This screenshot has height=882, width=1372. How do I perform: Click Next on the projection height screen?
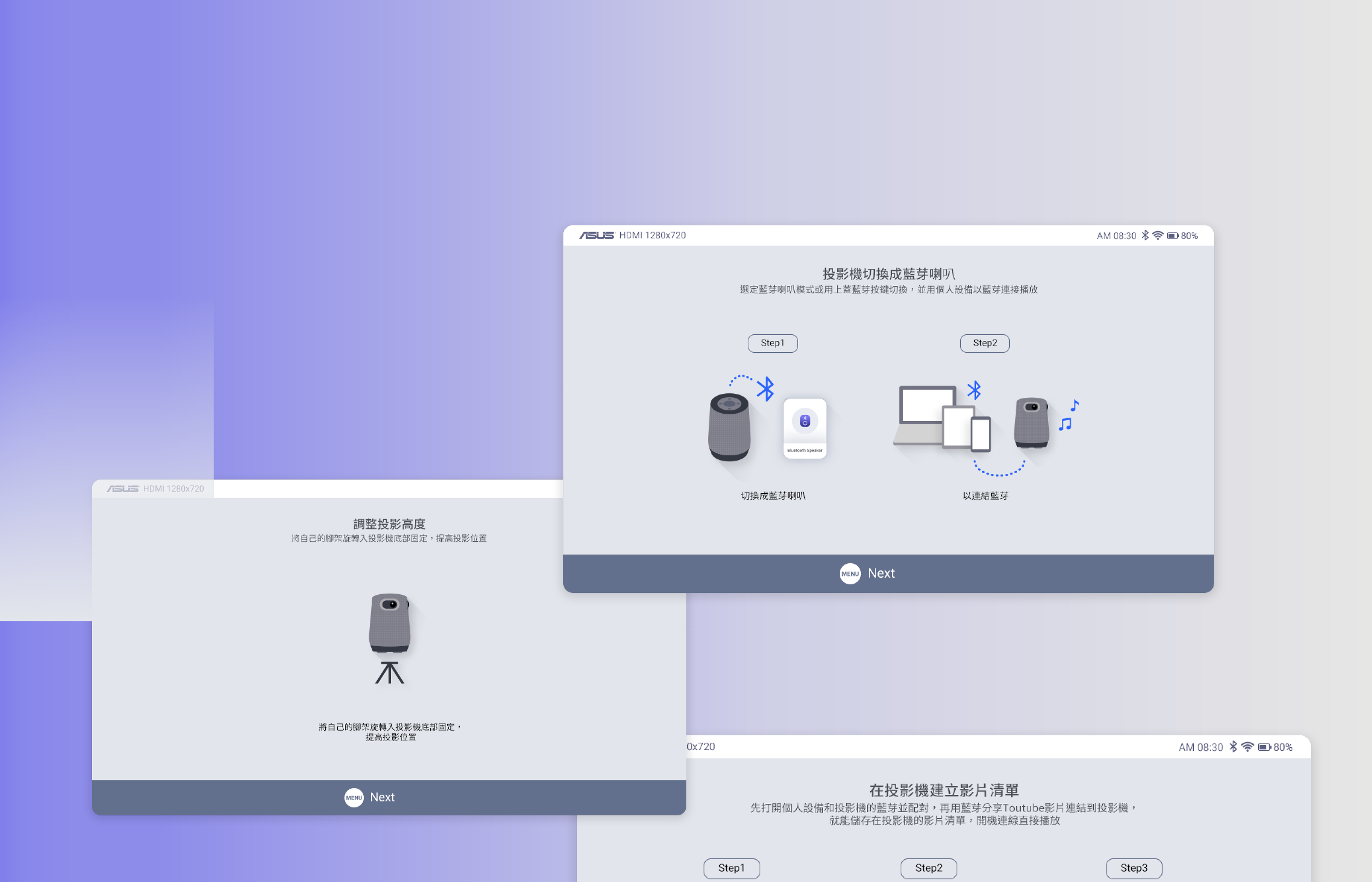click(382, 797)
